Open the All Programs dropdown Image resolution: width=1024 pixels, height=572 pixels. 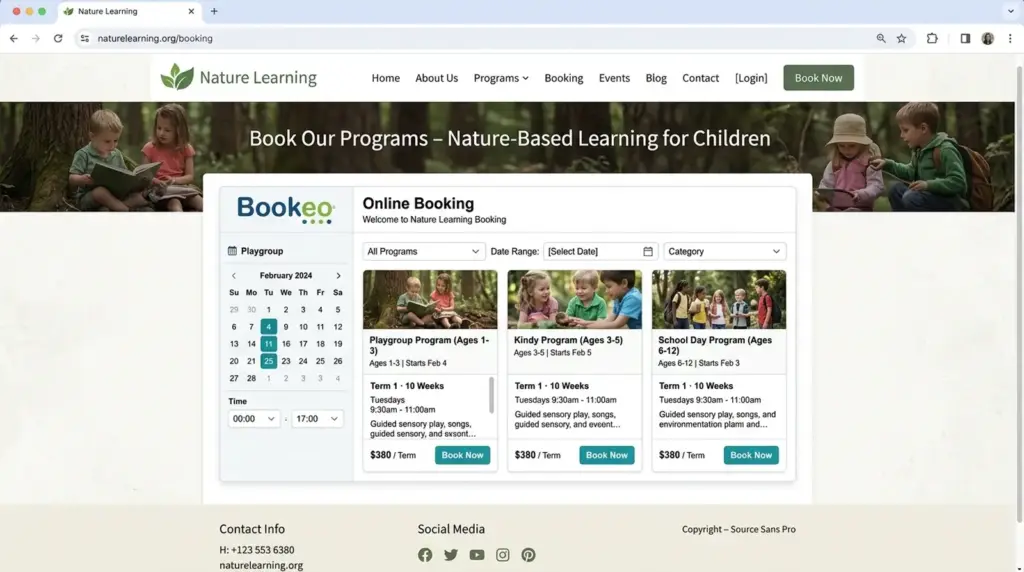click(x=424, y=251)
